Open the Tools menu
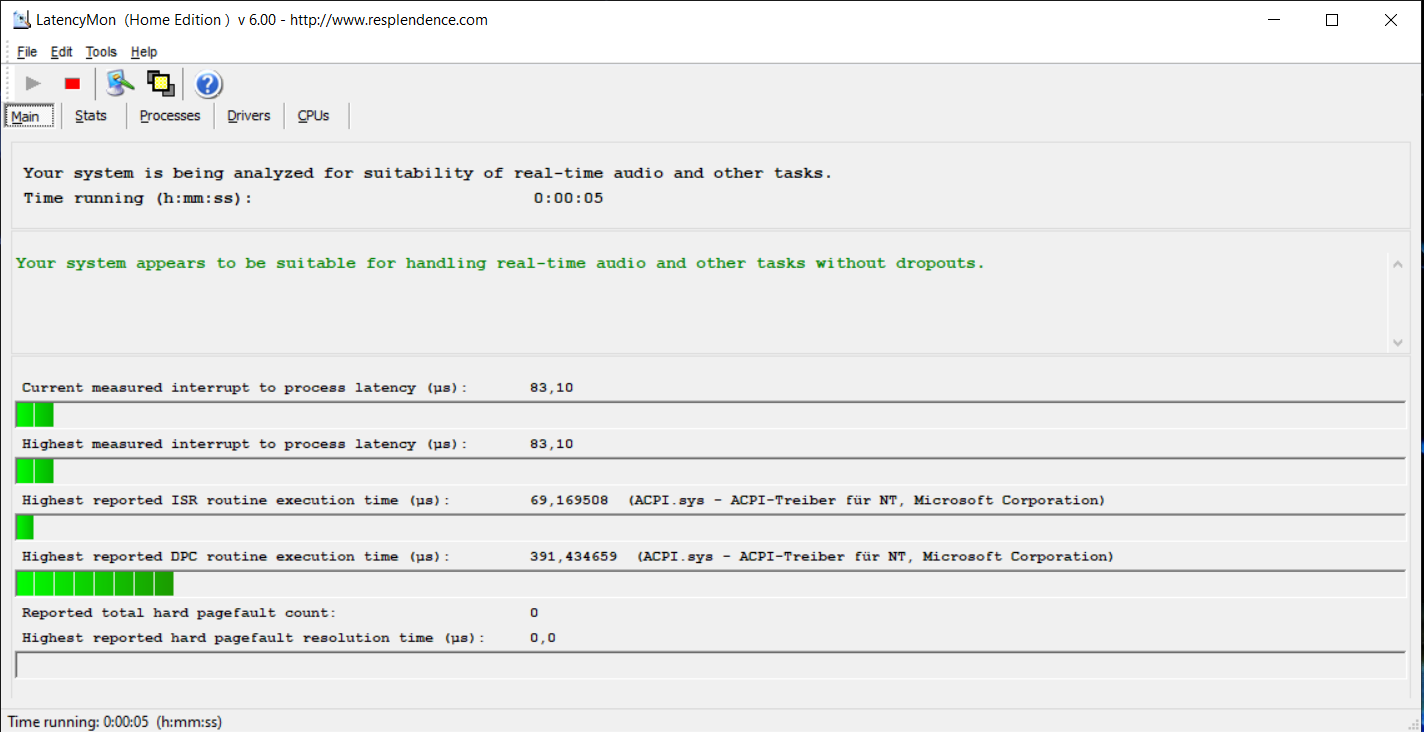This screenshot has height=732, width=1424. coord(101,52)
